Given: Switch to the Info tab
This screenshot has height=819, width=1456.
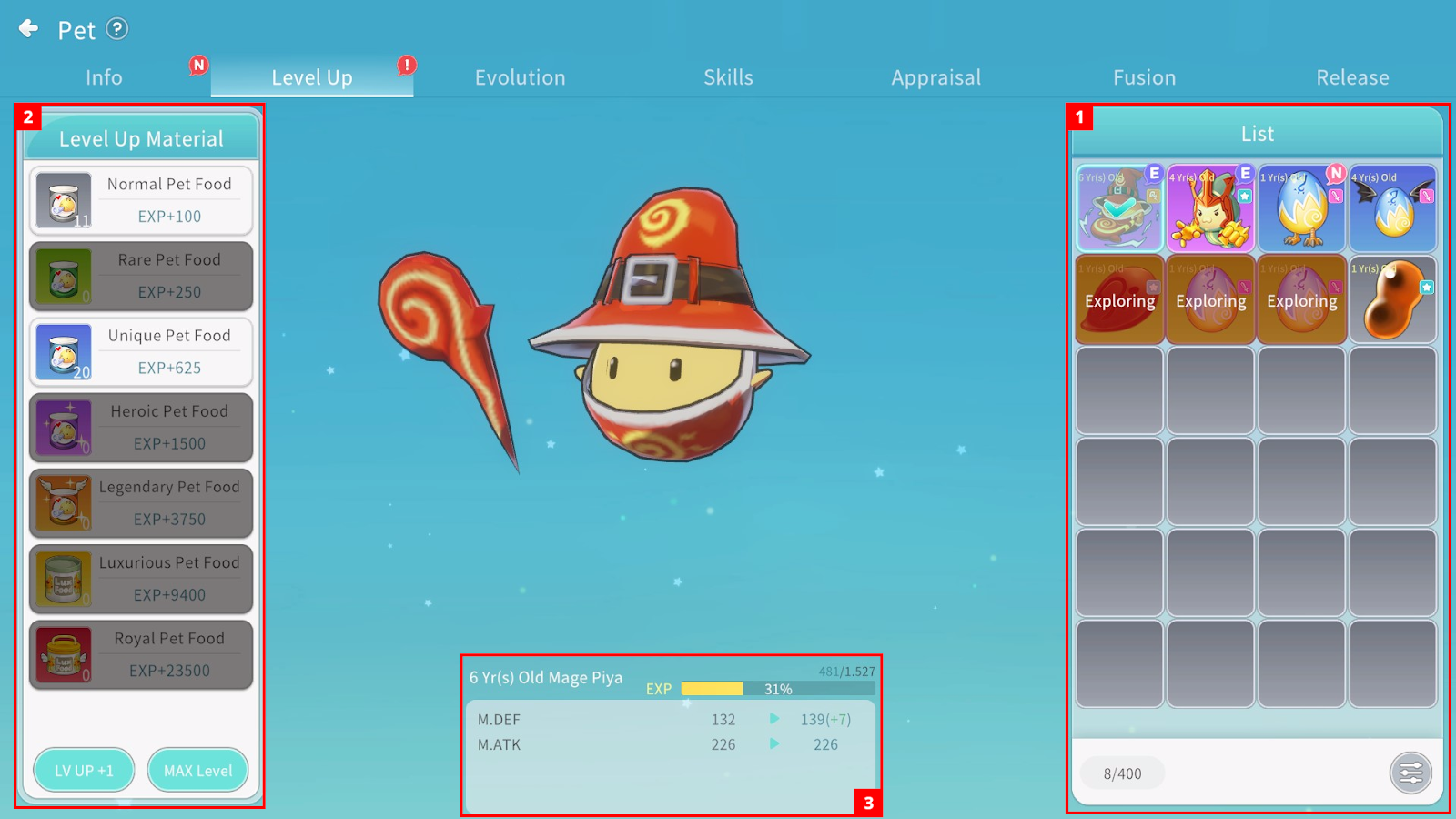Looking at the screenshot, I should pos(104,78).
